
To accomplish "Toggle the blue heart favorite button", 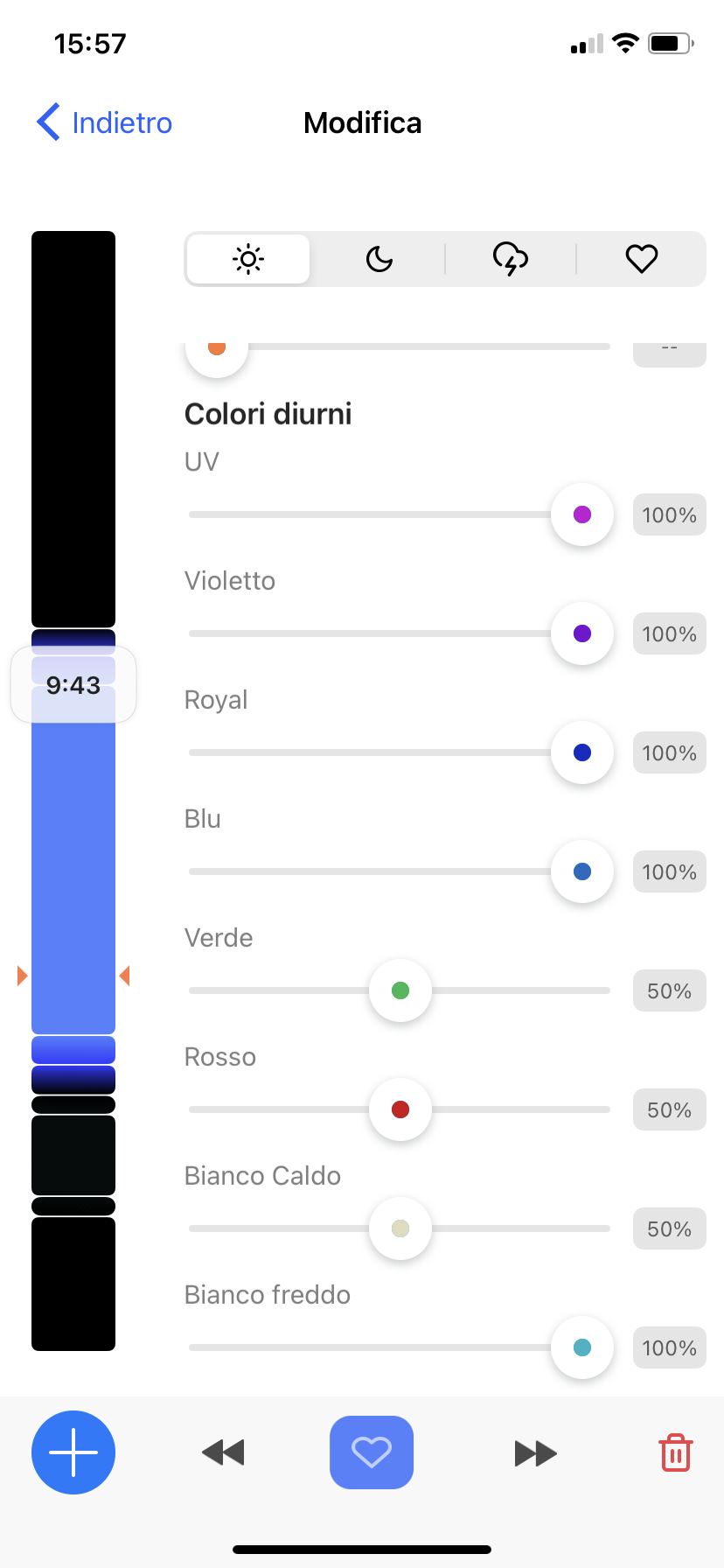I will coord(372,1452).
